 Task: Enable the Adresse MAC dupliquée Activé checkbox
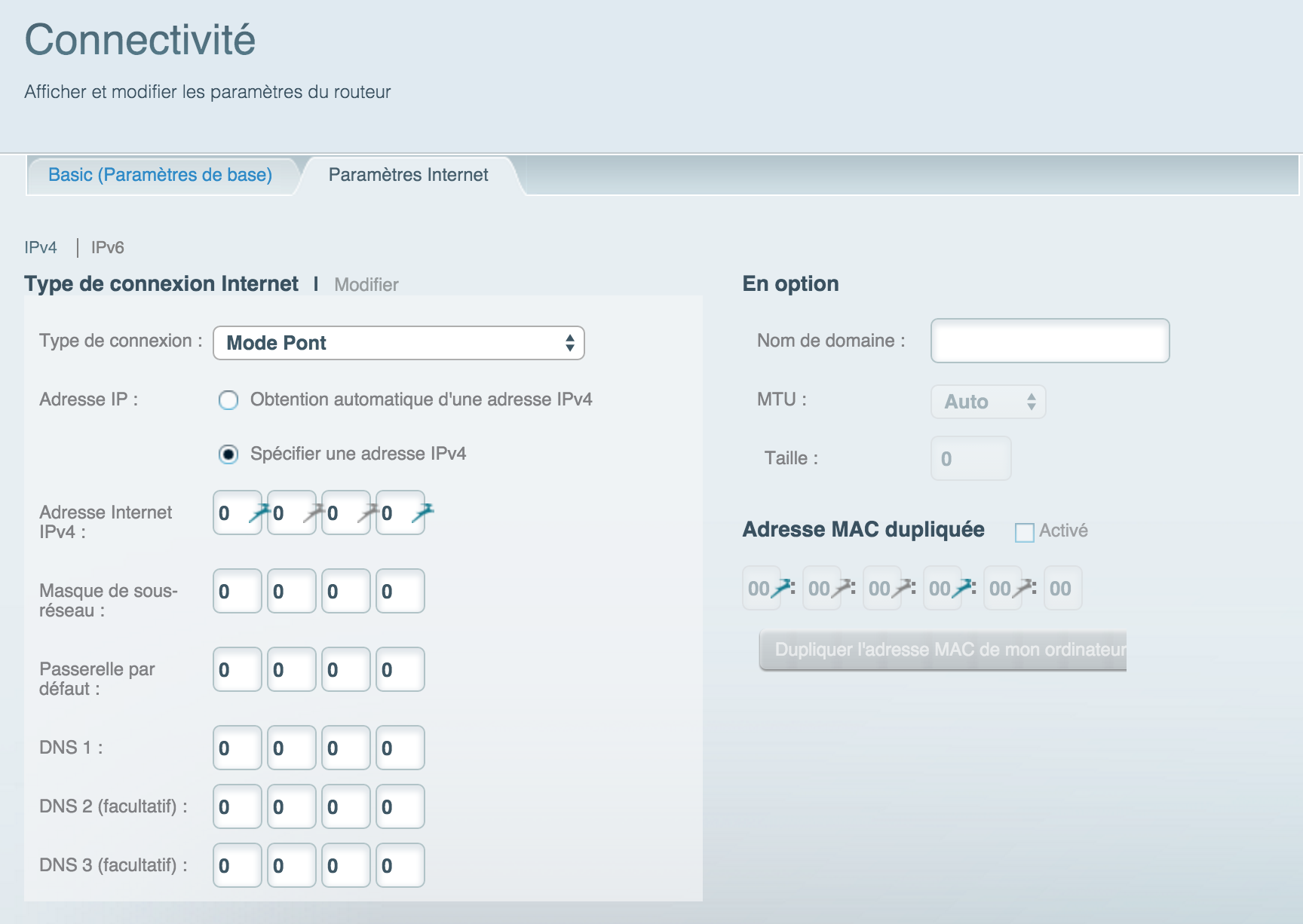click(x=1025, y=533)
